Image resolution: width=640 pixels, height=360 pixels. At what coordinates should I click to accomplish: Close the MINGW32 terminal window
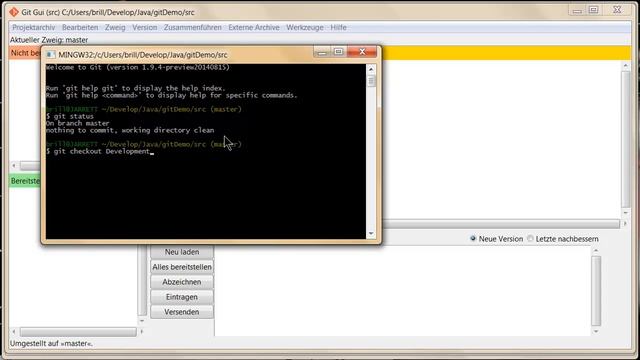(362, 52)
